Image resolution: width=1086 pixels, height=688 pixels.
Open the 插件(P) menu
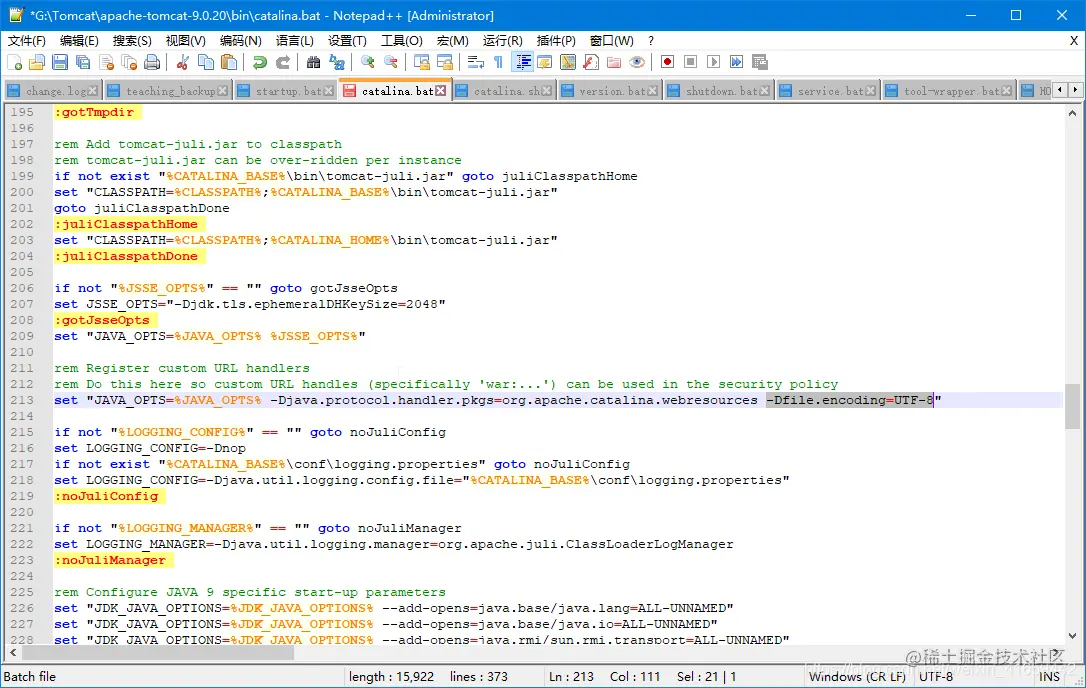tap(555, 41)
